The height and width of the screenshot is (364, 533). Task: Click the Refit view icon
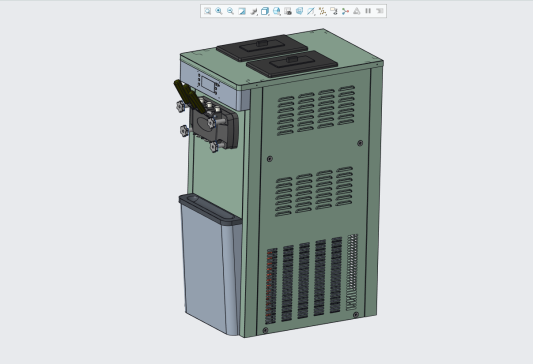[x=207, y=11]
